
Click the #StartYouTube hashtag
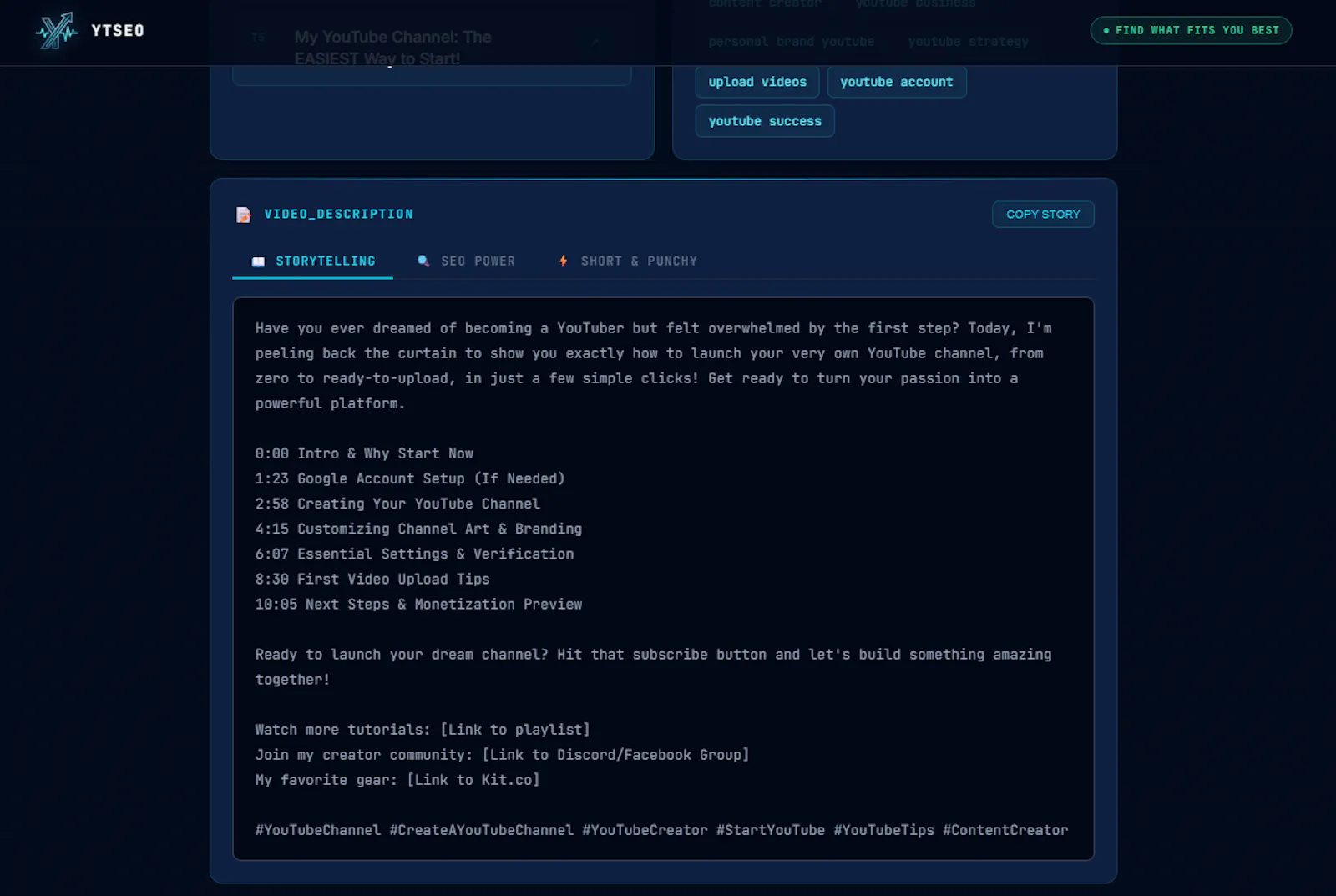pyautogui.click(x=771, y=830)
